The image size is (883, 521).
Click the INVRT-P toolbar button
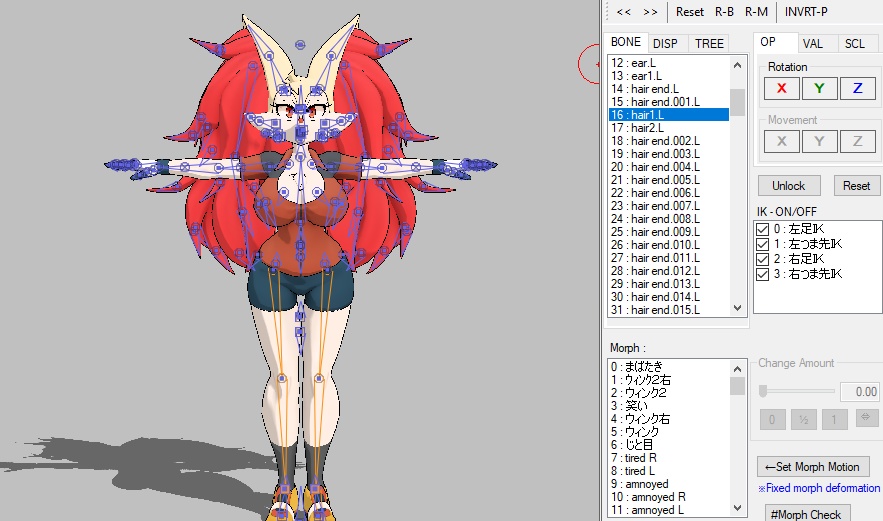[x=806, y=12]
